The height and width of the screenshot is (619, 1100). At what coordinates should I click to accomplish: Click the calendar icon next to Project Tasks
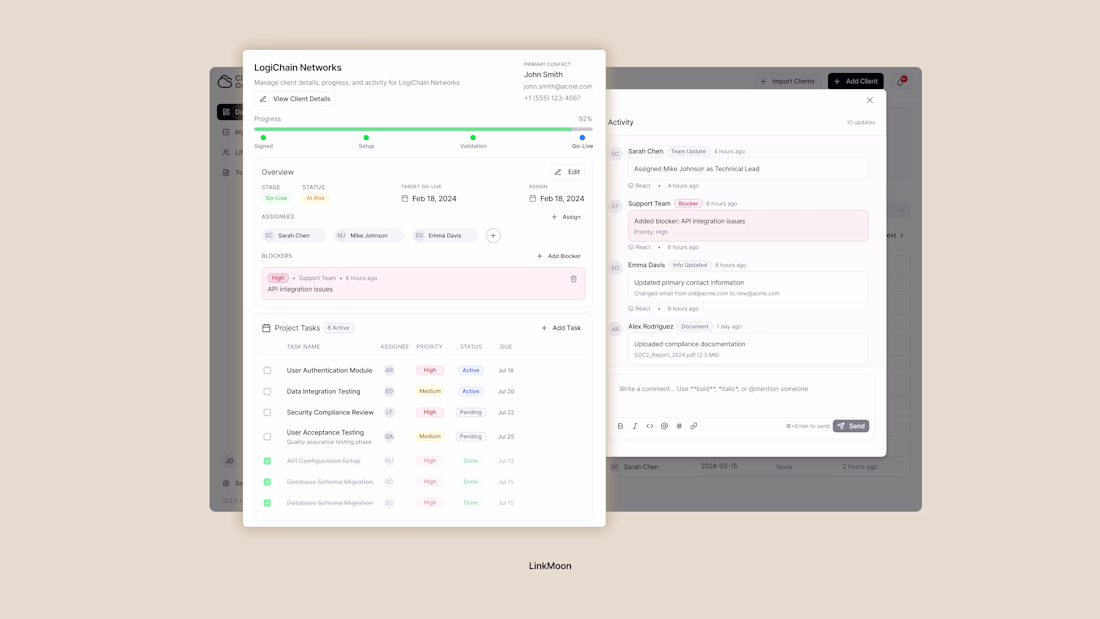(x=266, y=328)
